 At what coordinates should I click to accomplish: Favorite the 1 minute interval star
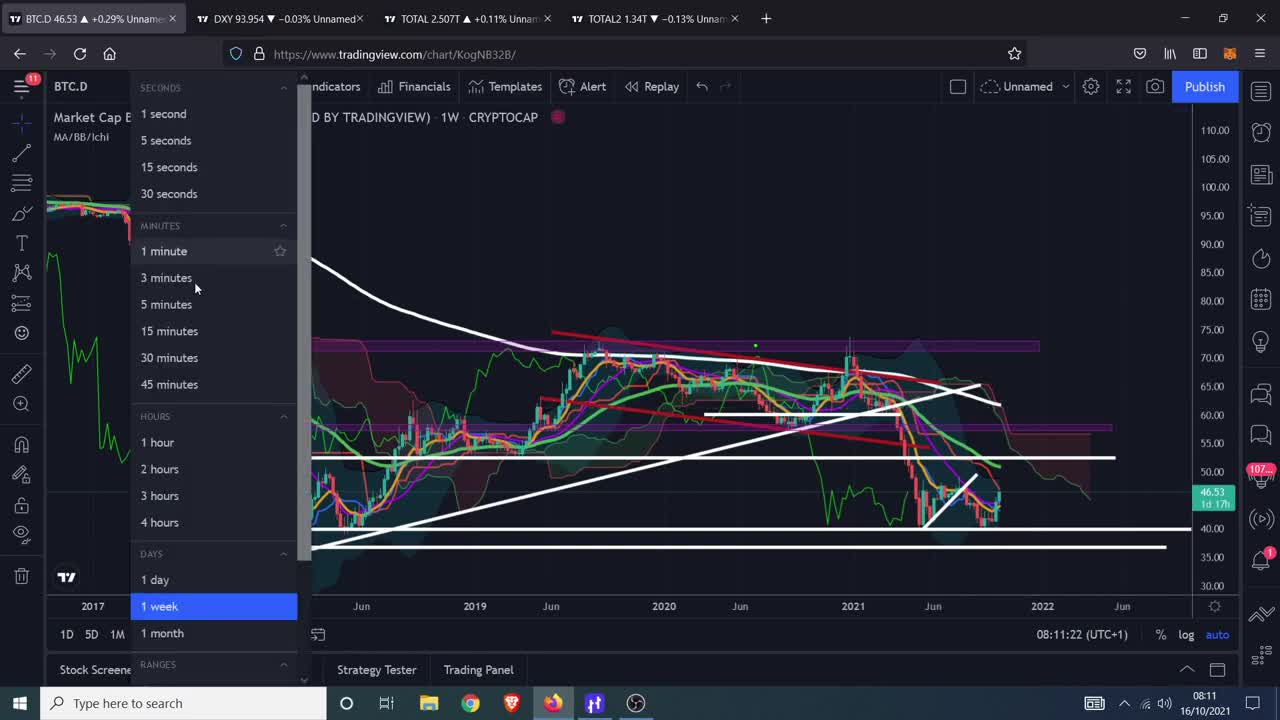[280, 251]
